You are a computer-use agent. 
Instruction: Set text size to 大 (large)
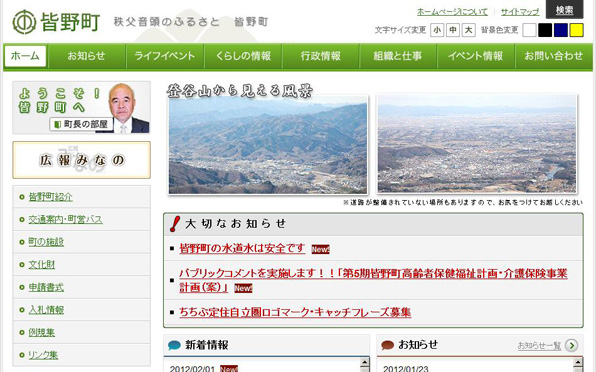pyautogui.click(x=468, y=30)
